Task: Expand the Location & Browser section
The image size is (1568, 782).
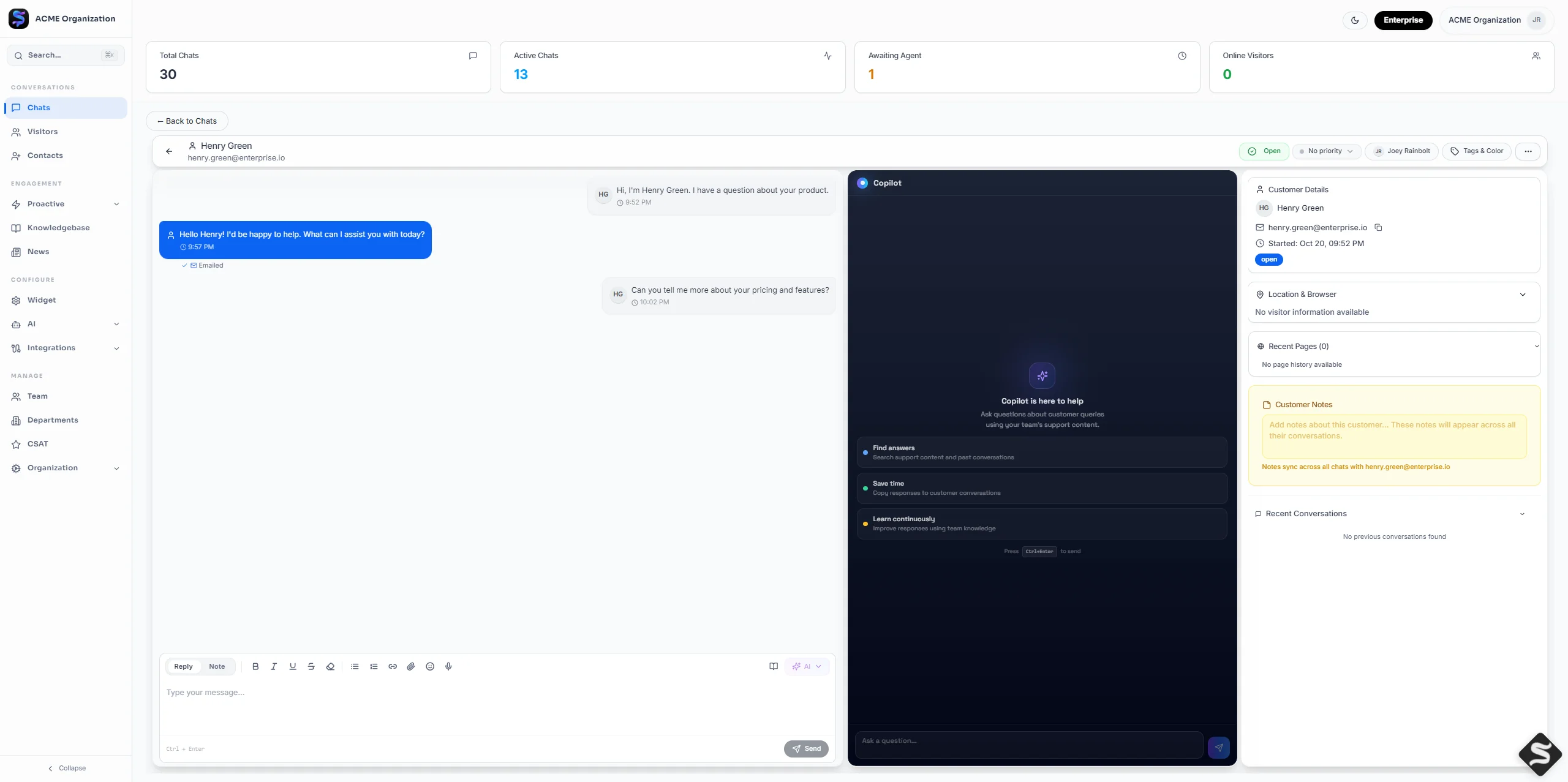Action: [1522, 295]
